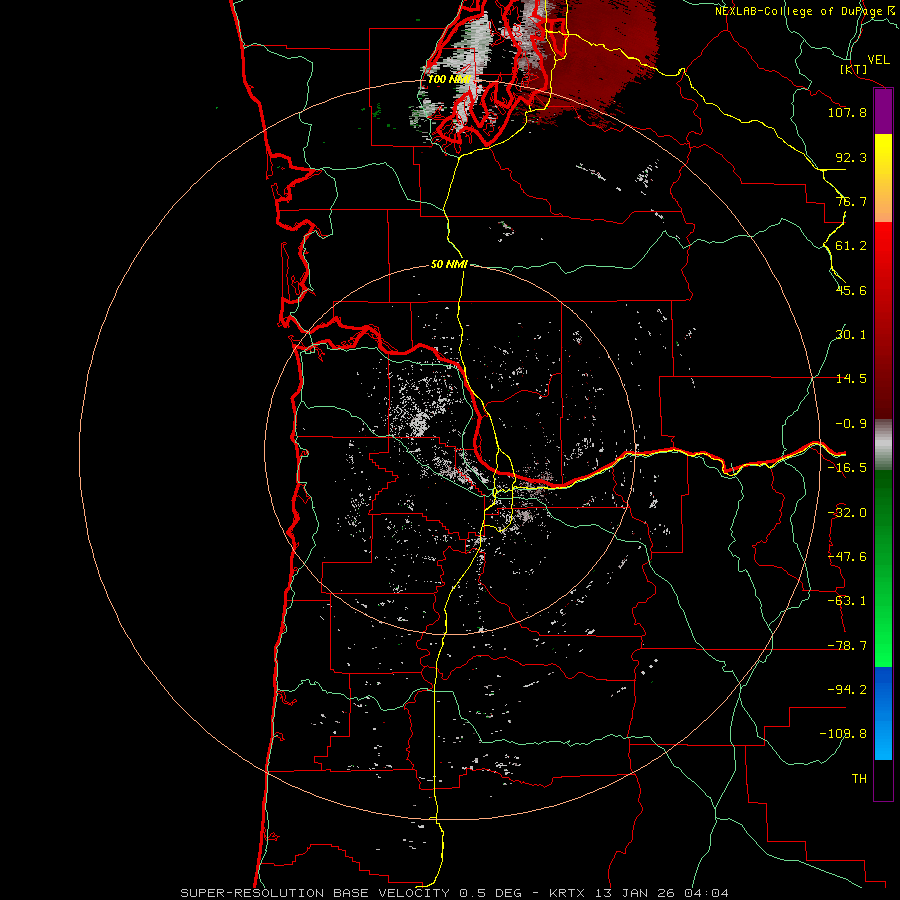
Task: Click the -16.5 value on velocity scale
Action: (847, 468)
